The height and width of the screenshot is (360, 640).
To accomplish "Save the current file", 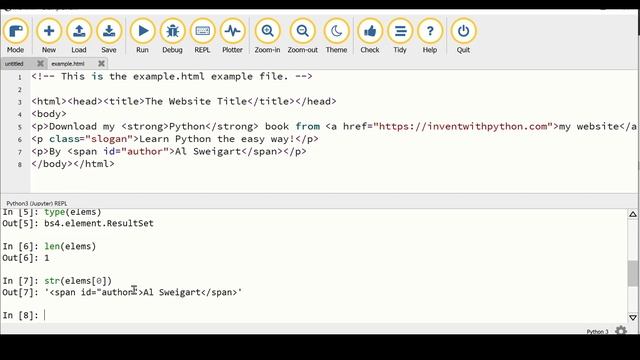I will click(109, 36).
